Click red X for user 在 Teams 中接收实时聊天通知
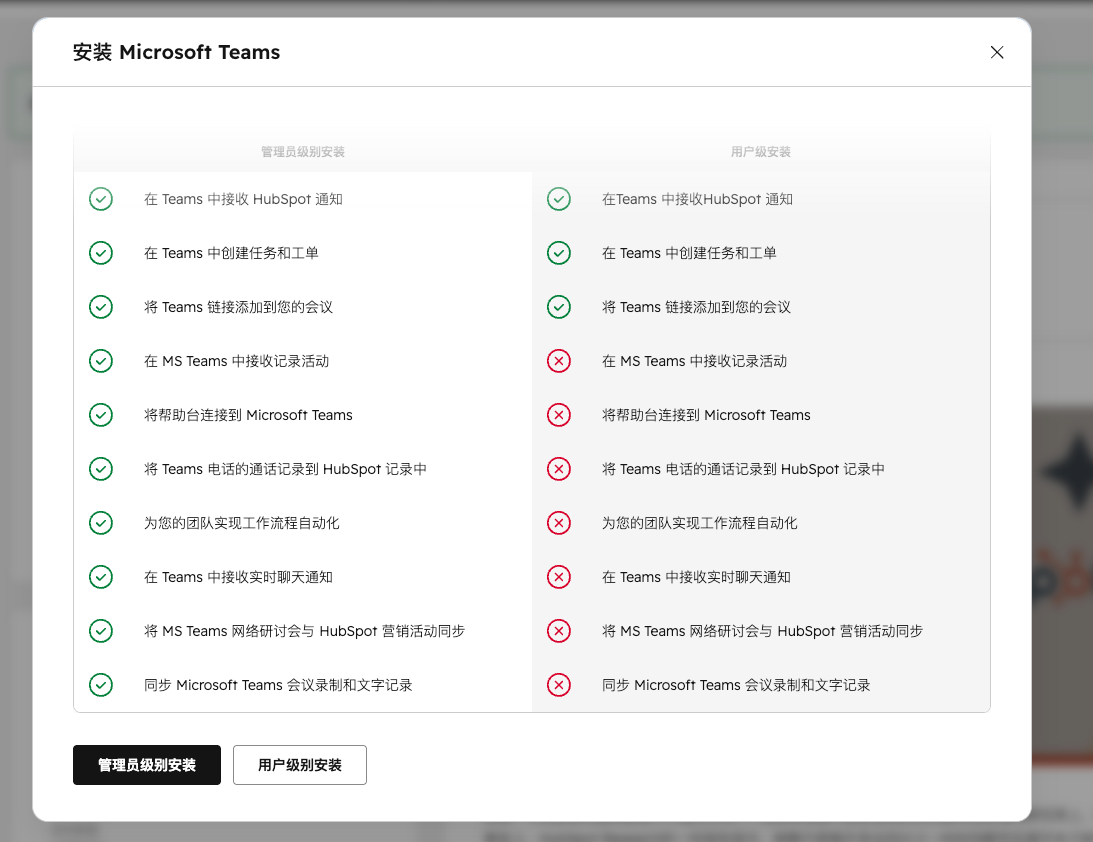 pos(559,577)
